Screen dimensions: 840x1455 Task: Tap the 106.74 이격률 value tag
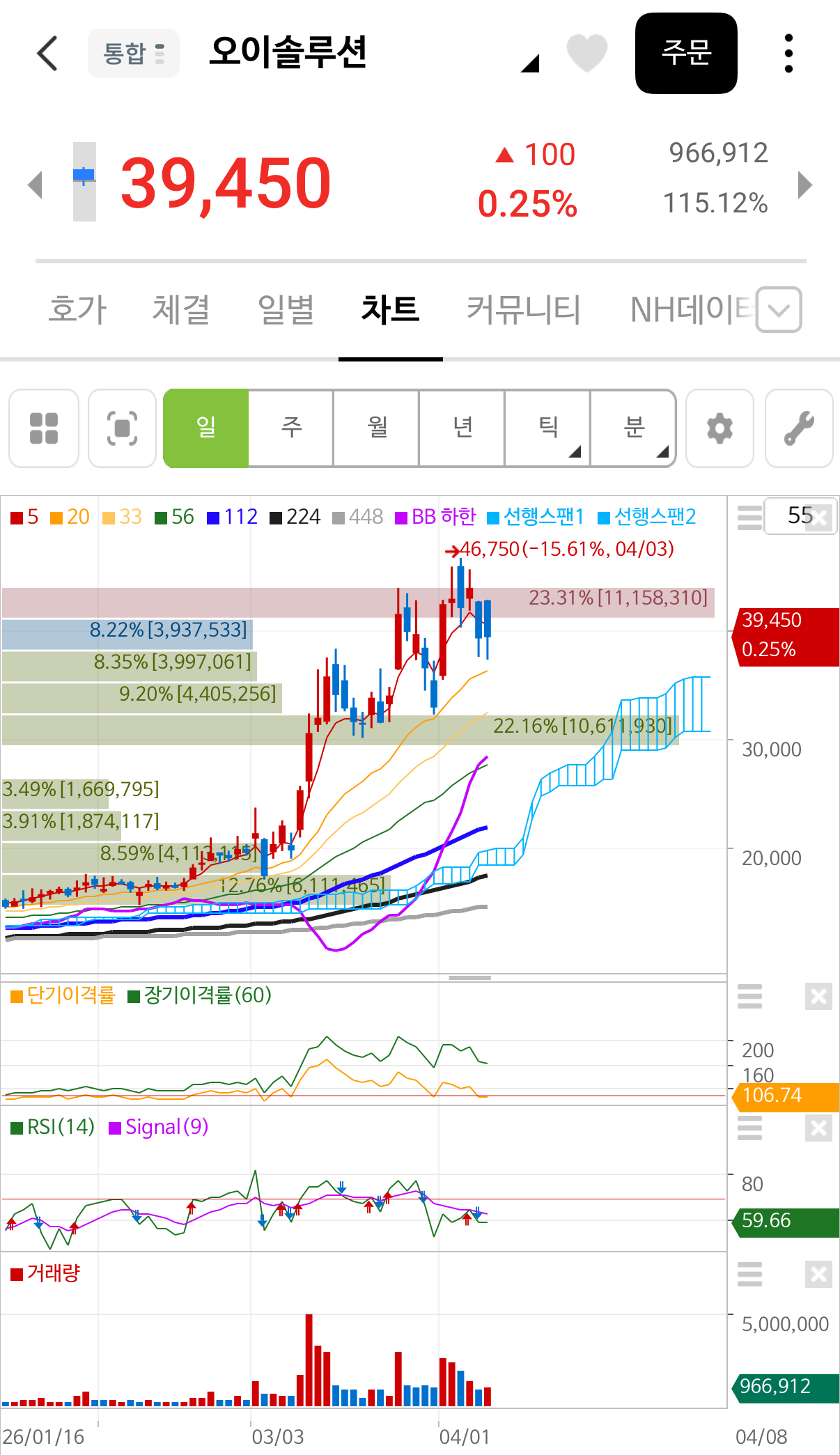click(786, 1096)
